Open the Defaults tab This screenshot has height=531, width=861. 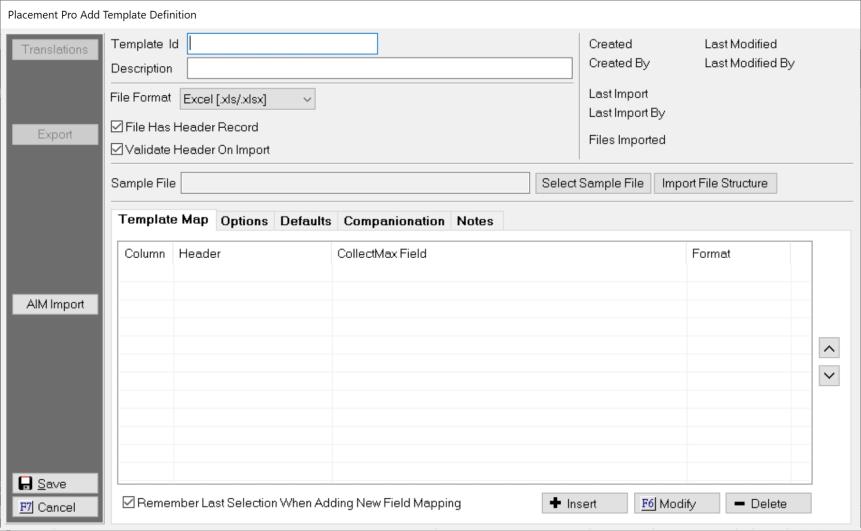click(305, 221)
